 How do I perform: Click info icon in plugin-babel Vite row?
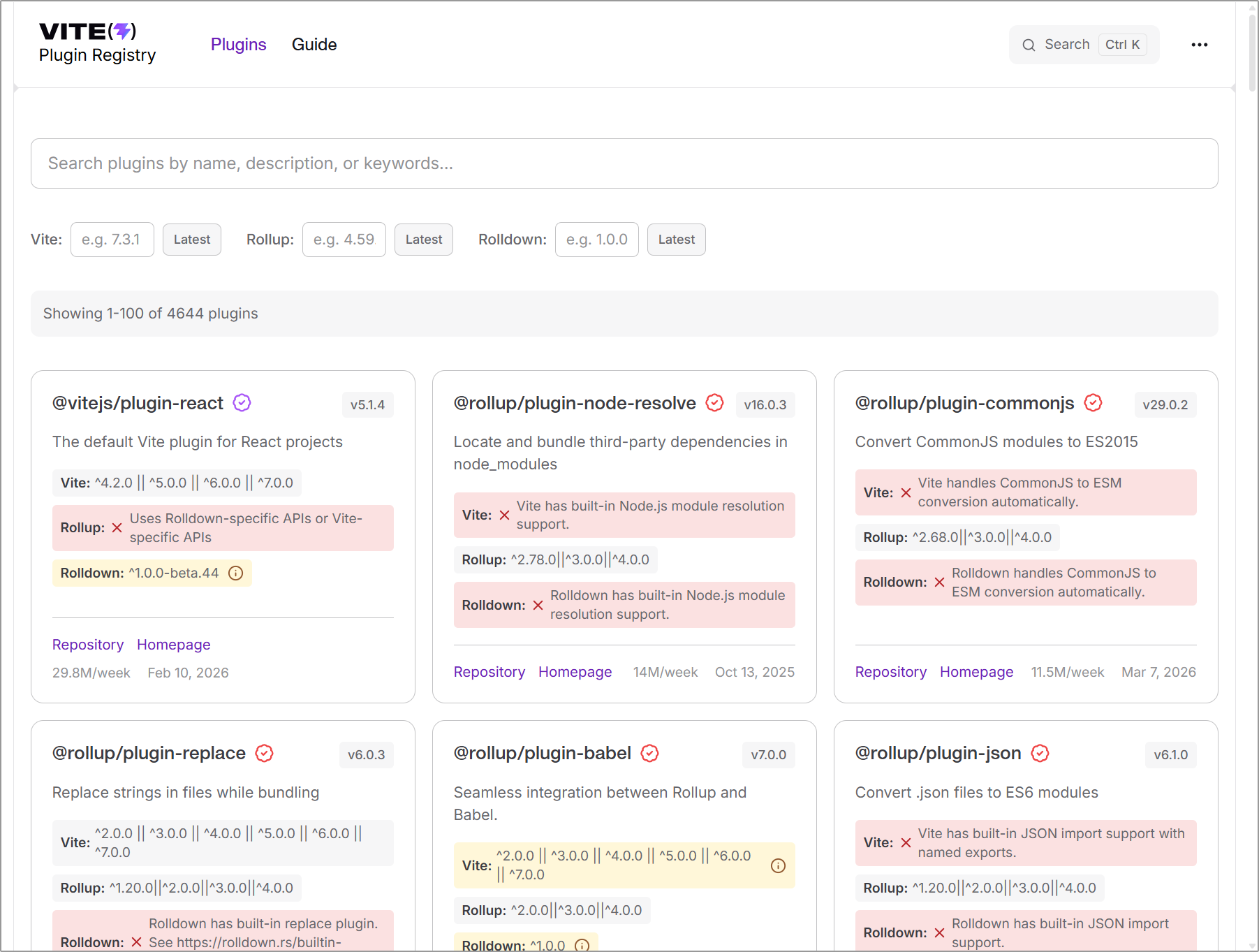click(778, 866)
